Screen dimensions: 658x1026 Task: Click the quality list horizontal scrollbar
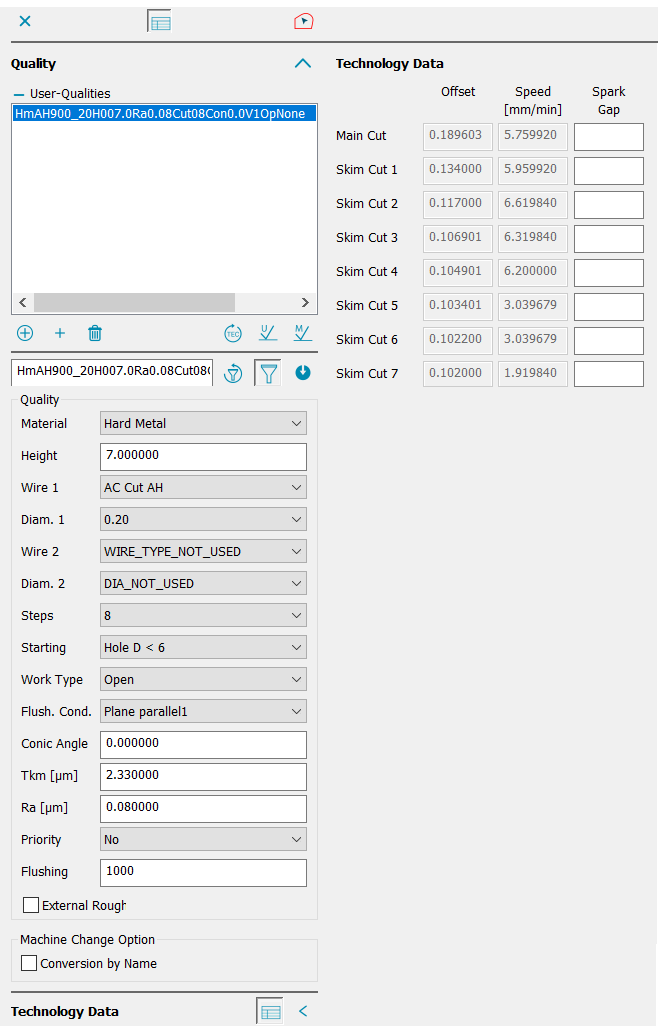(x=135, y=302)
